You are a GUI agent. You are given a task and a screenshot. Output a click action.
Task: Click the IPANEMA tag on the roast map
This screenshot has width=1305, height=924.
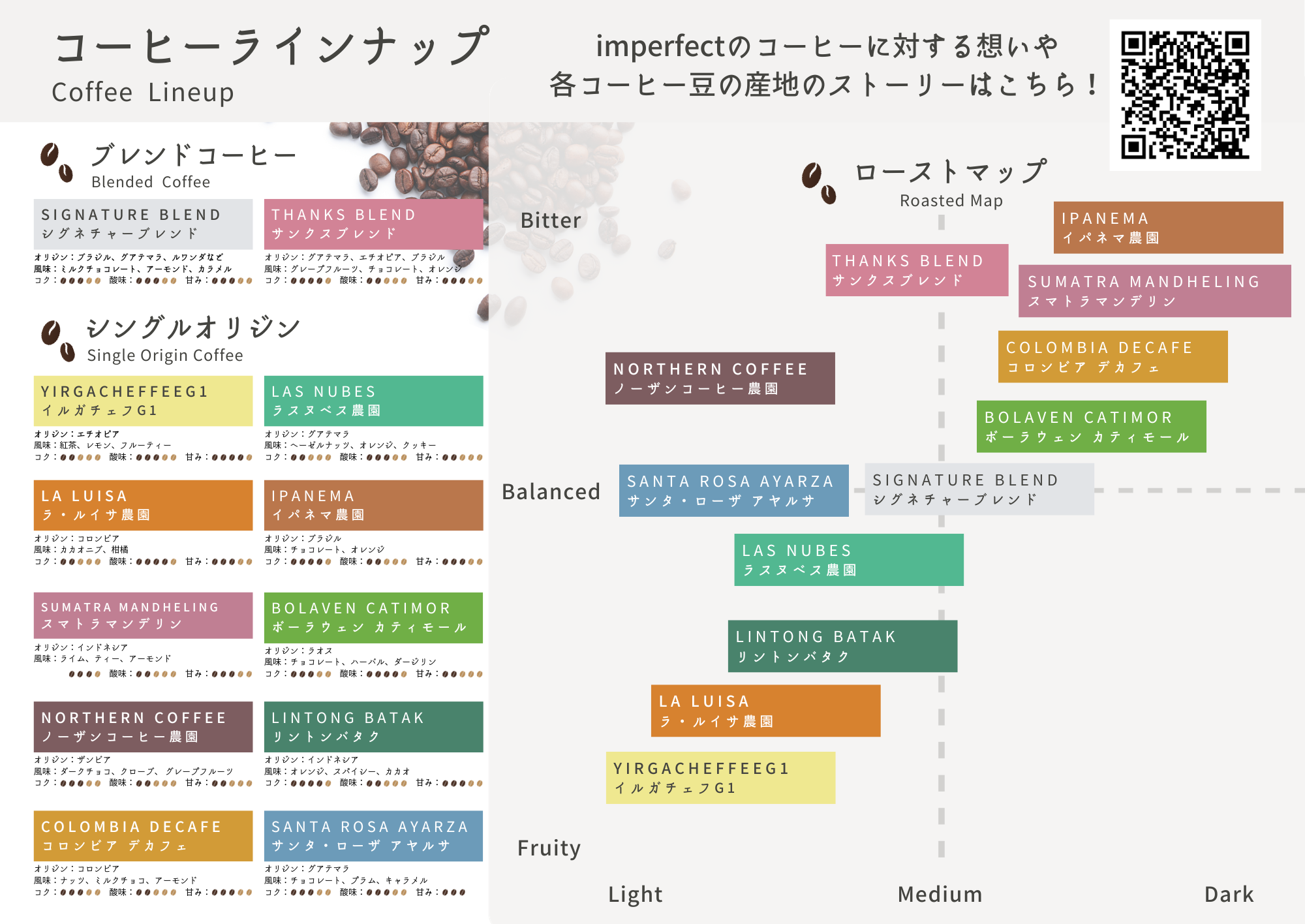click(x=1168, y=227)
